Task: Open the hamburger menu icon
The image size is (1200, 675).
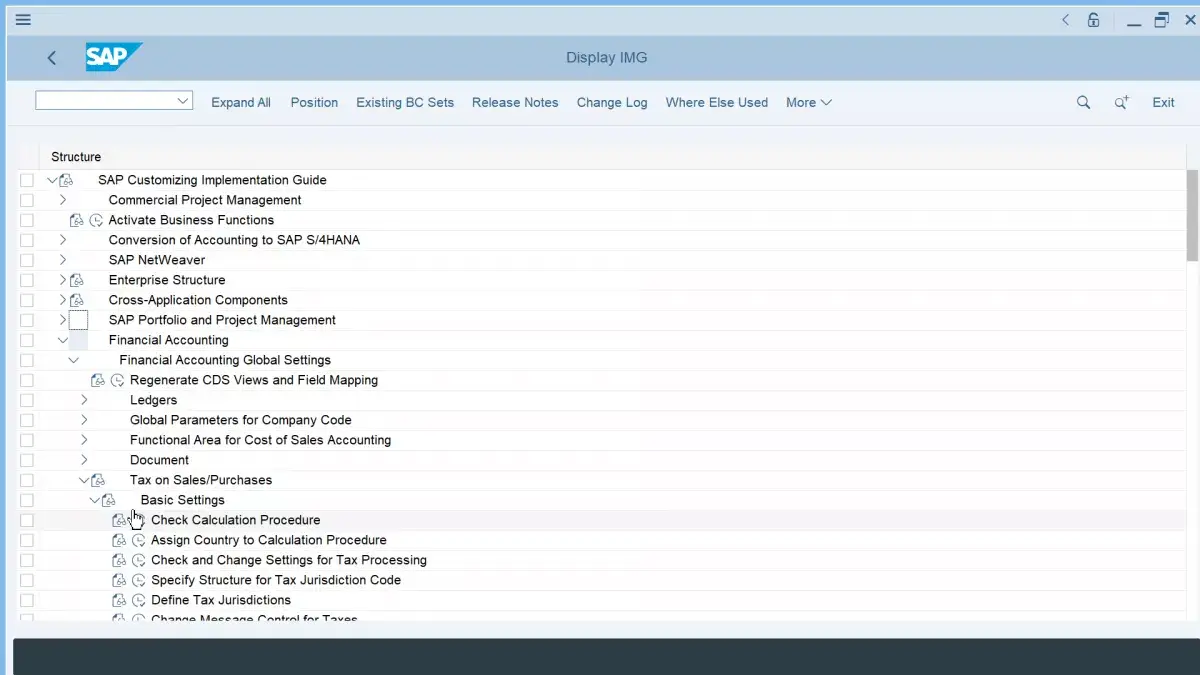Action: (x=23, y=19)
